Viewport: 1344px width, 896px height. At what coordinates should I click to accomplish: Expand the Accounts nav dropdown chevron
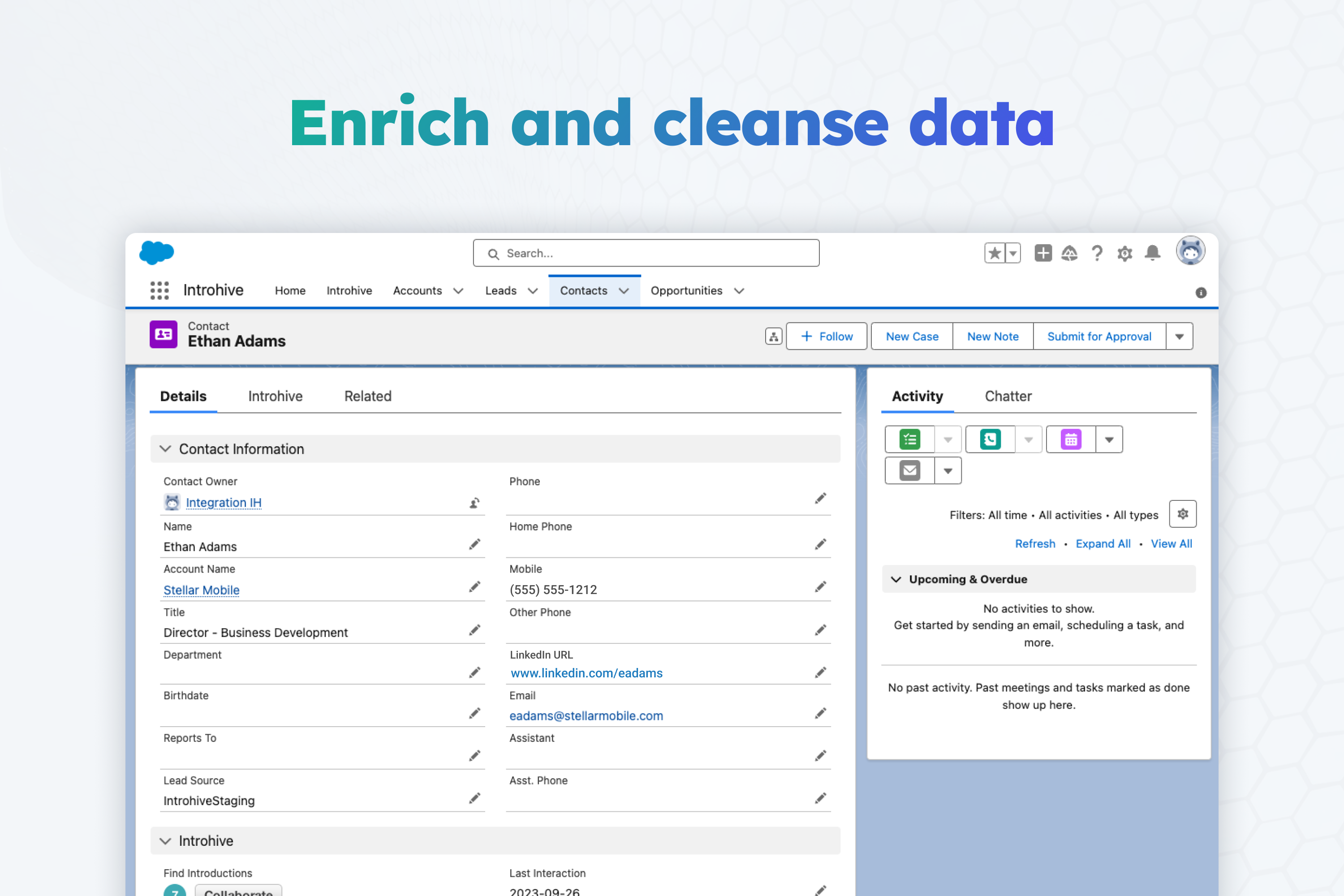[458, 291]
